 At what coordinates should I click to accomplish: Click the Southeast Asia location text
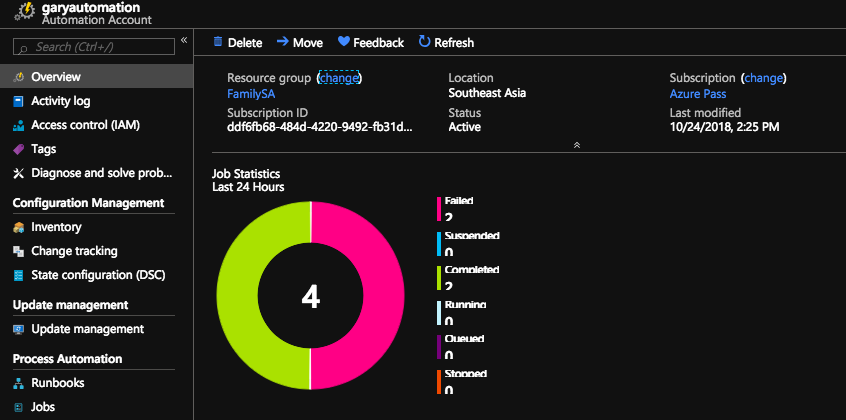pos(487,93)
